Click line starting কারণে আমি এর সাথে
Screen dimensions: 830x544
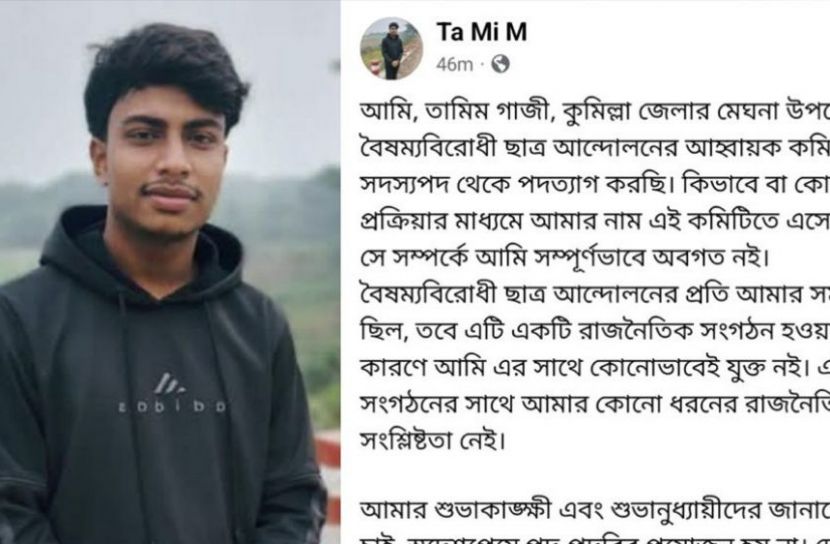(595, 368)
